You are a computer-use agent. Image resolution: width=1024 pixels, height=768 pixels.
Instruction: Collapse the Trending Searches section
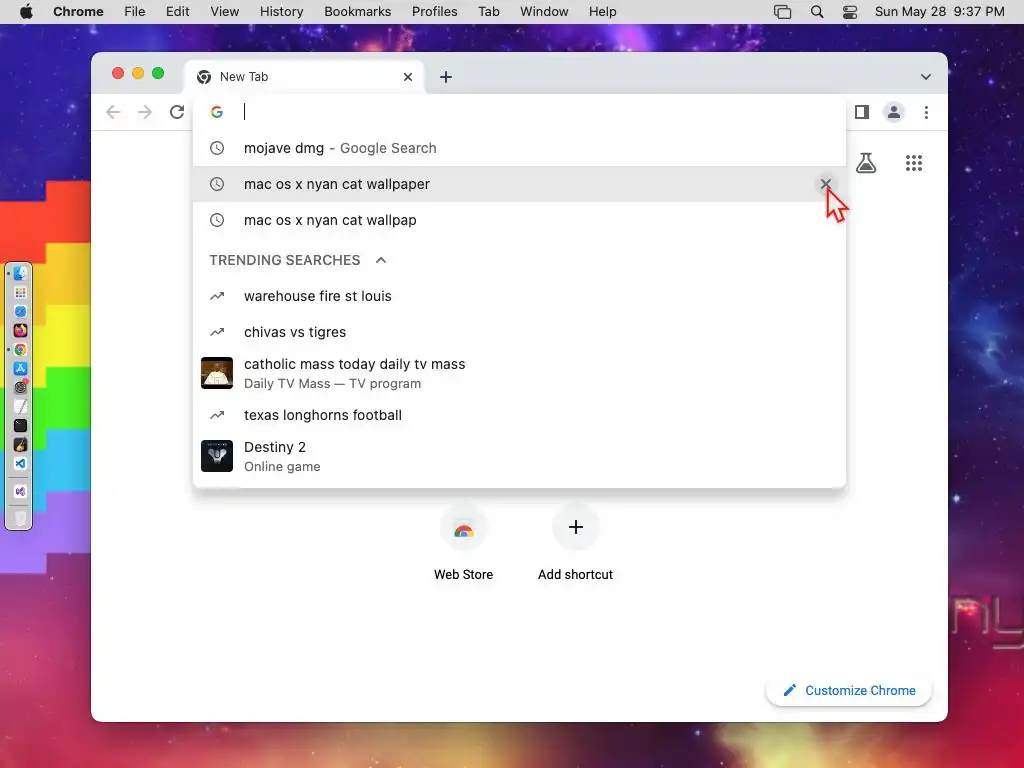pyautogui.click(x=381, y=260)
